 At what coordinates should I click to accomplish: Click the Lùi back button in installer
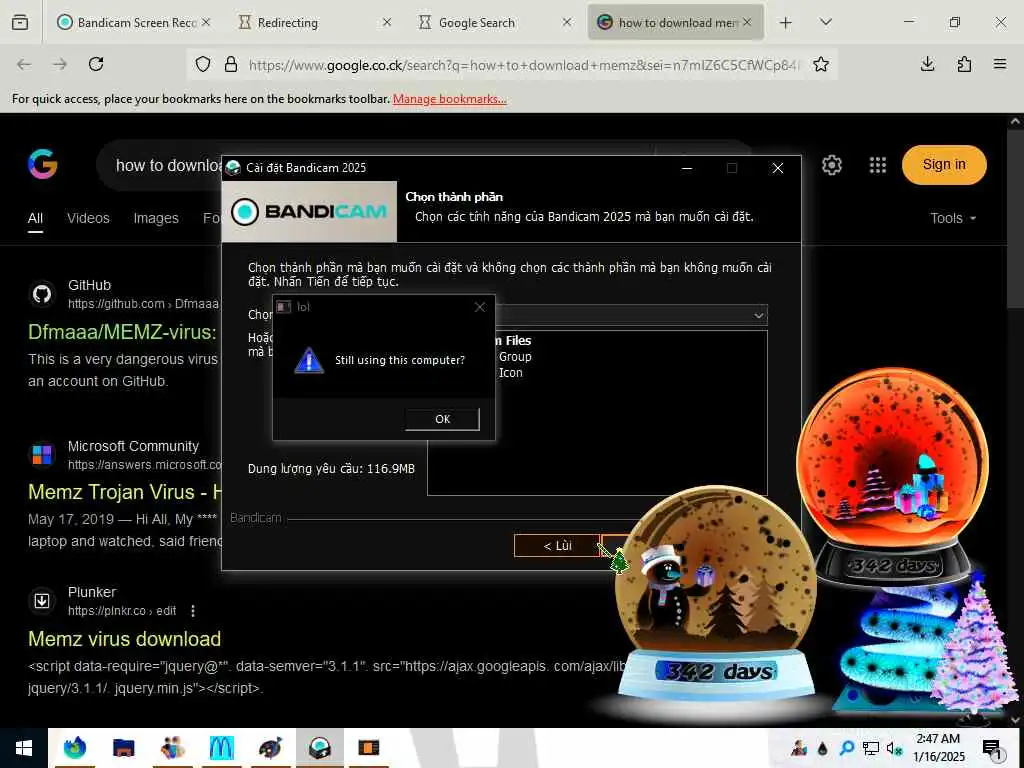click(x=557, y=546)
